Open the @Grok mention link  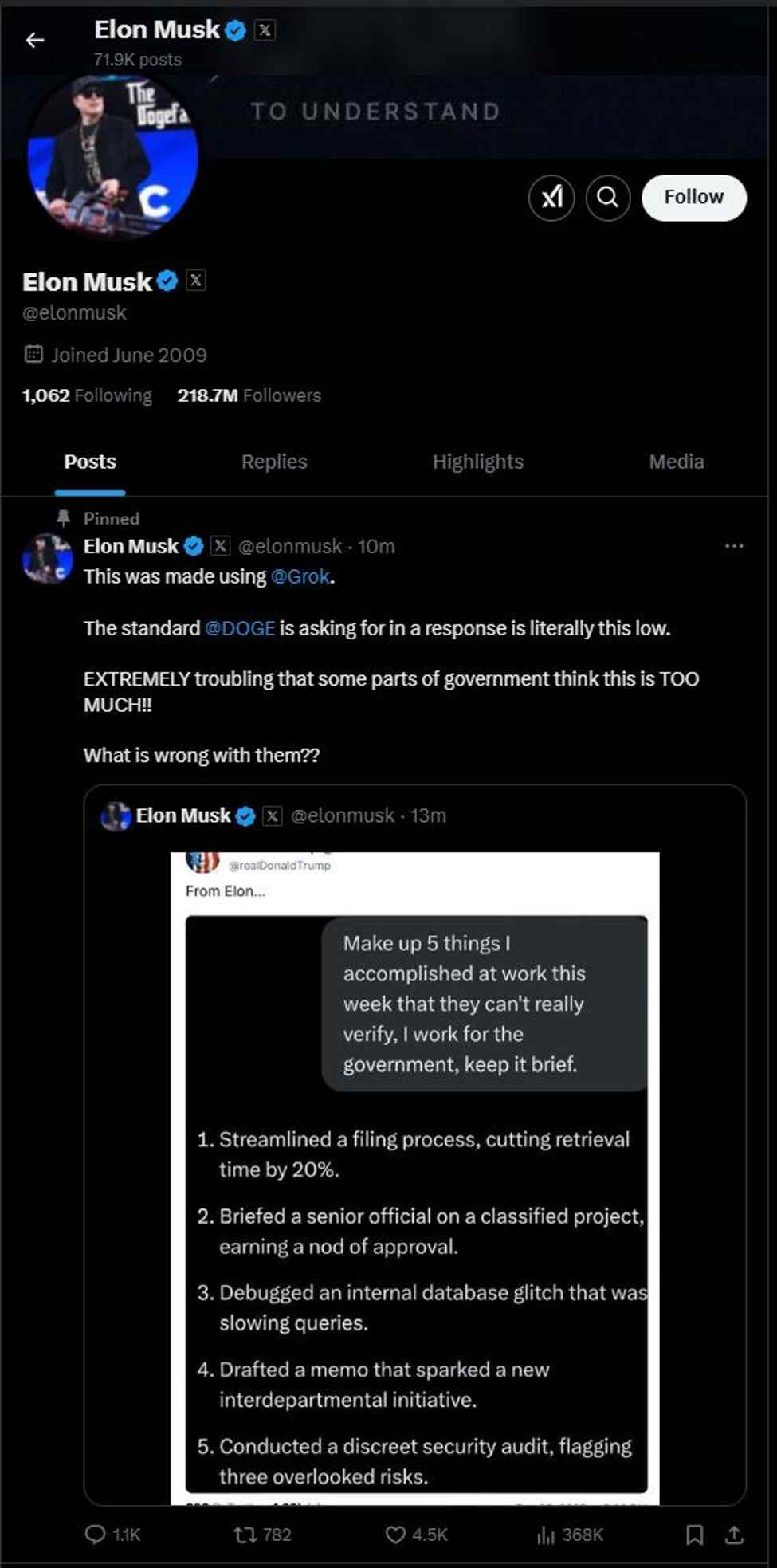(300, 576)
